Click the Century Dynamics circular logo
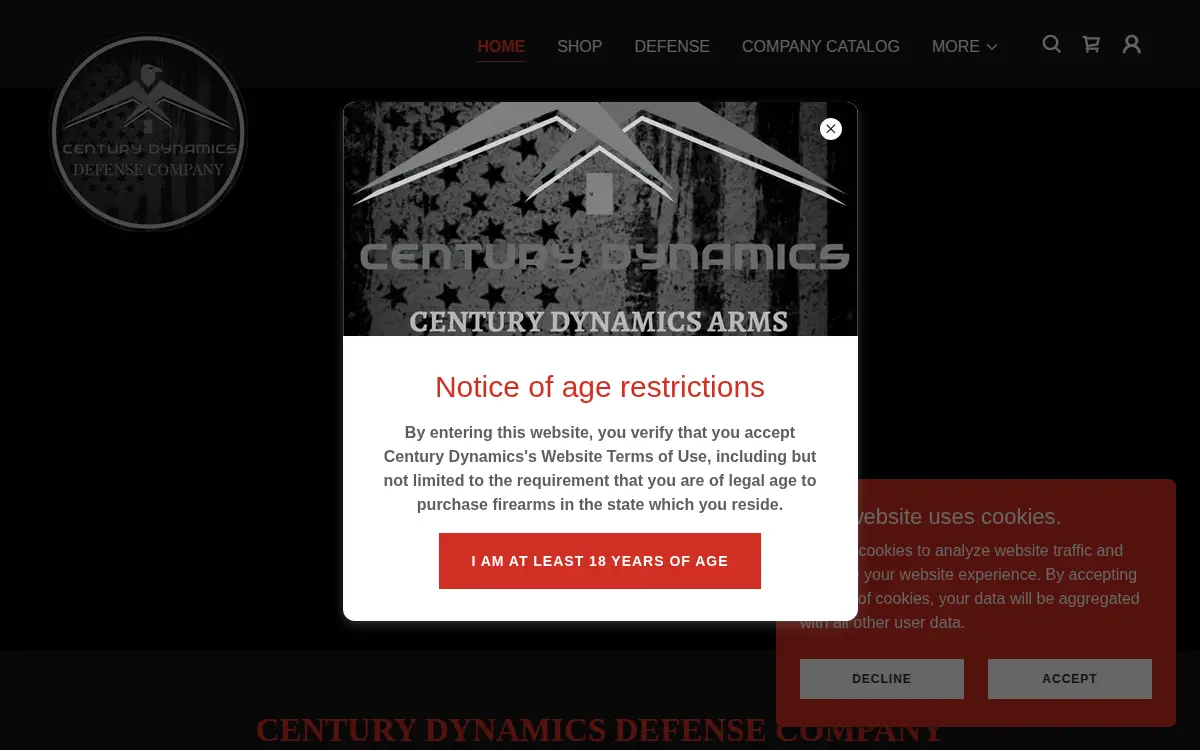 [x=148, y=132]
